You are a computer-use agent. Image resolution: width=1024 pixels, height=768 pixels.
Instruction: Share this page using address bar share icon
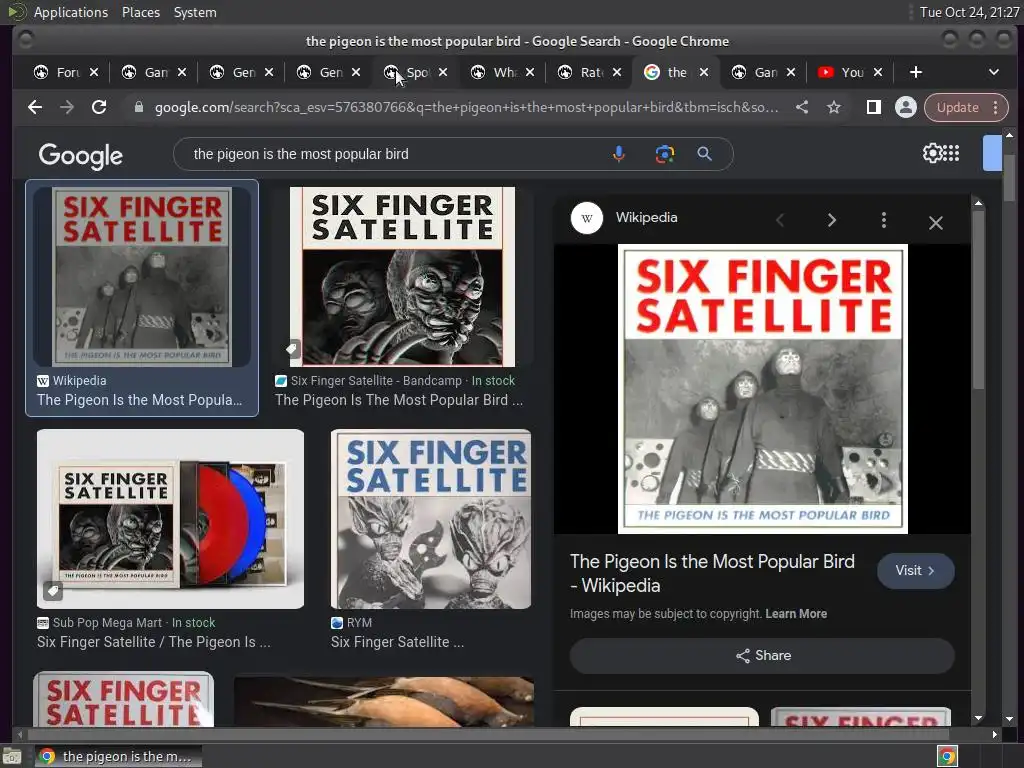point(802,107)
